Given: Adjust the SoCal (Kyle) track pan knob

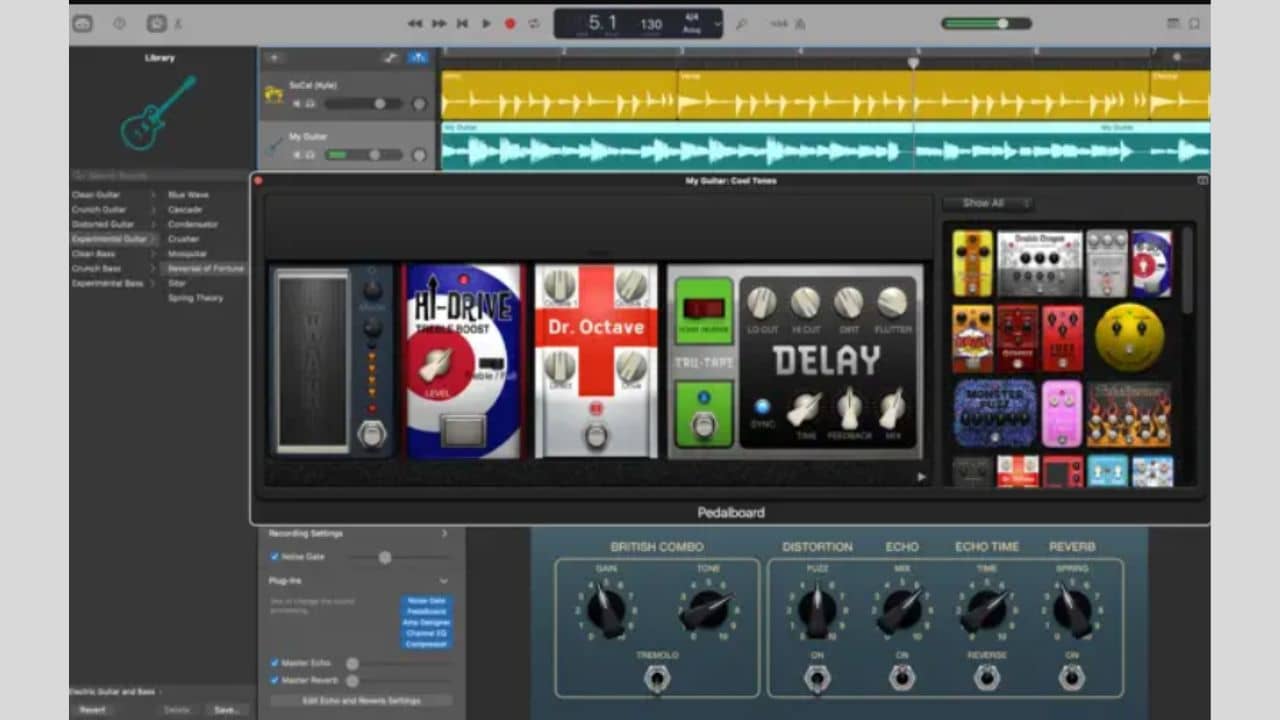Looking at the screenshot, I should coord(419,103).
